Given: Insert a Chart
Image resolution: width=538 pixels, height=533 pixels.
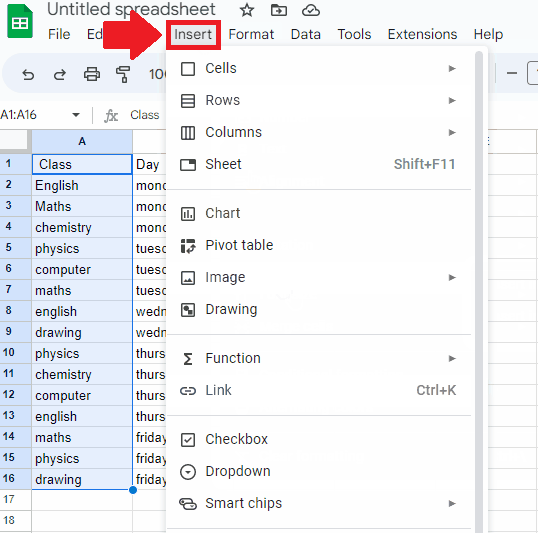Looking at the screenshot, I should click(318, 213).
